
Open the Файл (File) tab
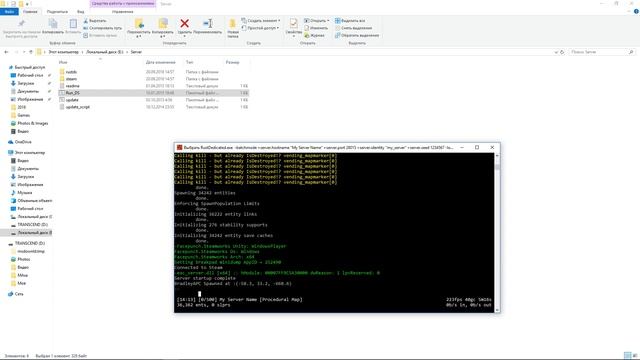coord(9,11)
